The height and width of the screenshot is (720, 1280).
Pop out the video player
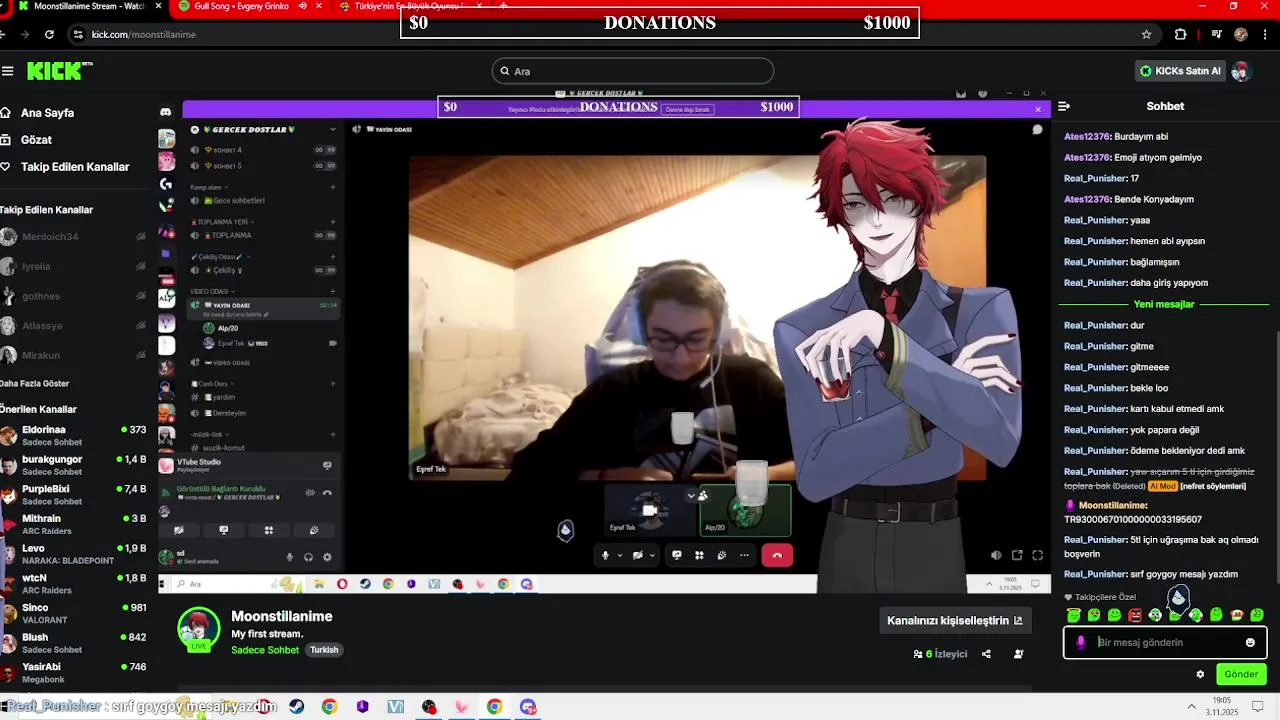[x=1017, y=555]
